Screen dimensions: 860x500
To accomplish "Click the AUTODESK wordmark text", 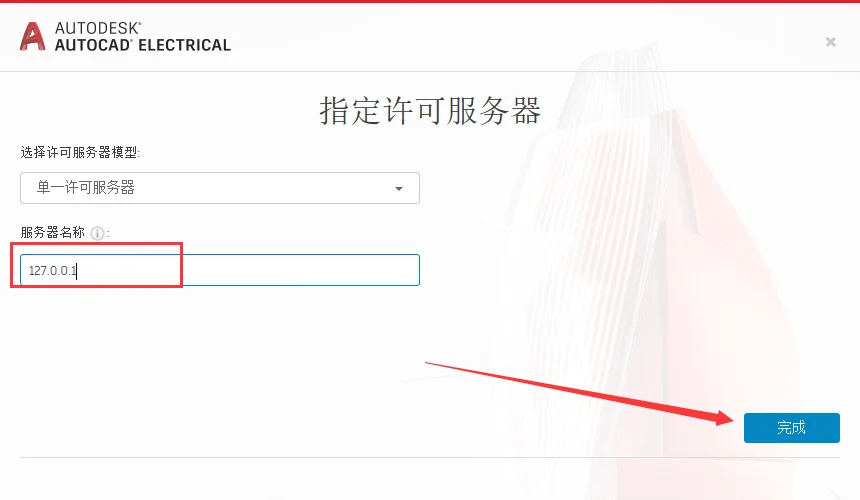I will (98, 28).
